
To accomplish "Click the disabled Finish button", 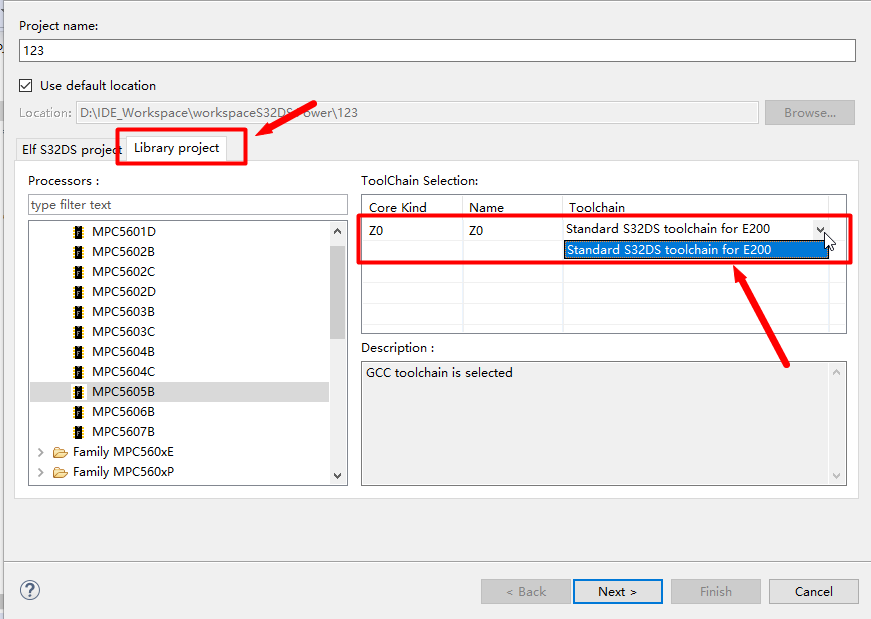I will [x=715, y=592].
